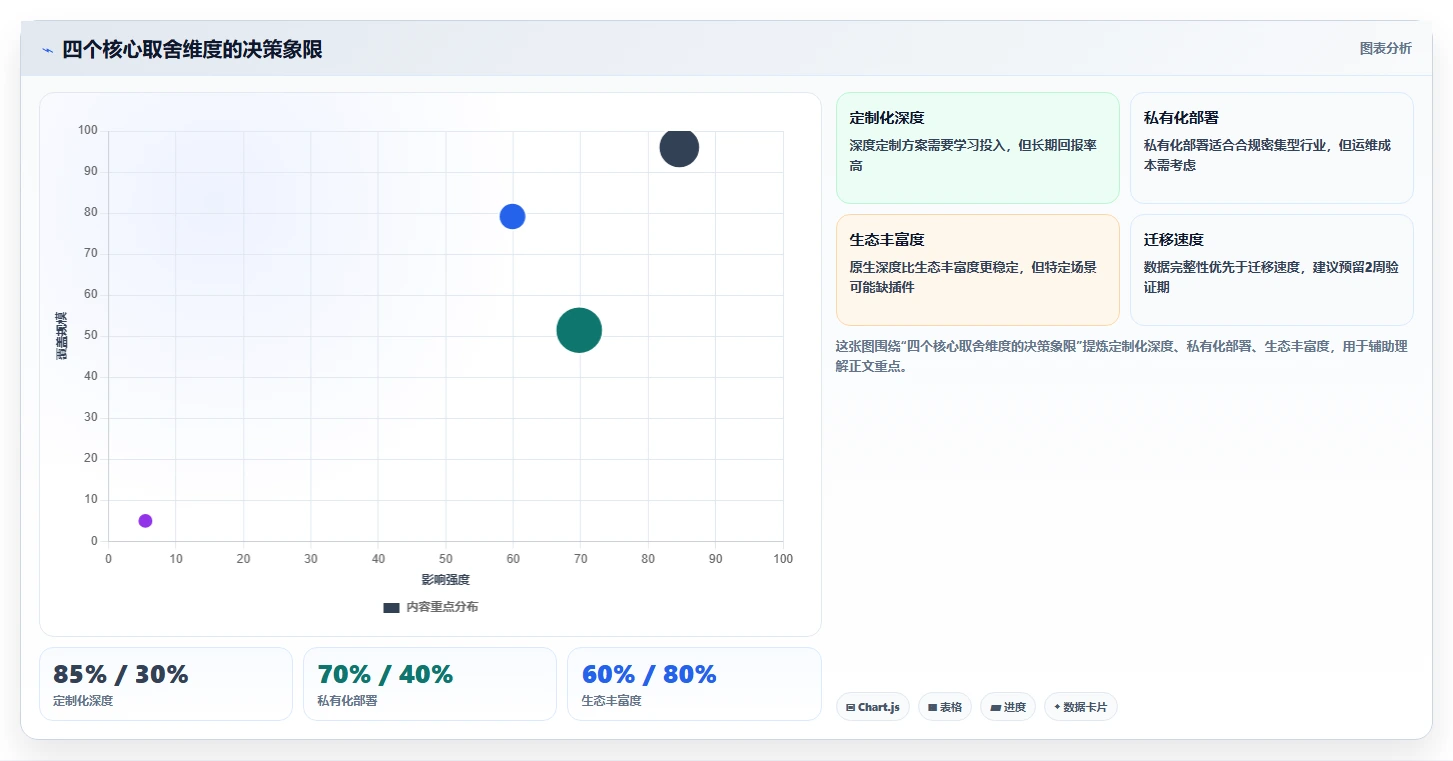This screenshot has height=761, width=1453.
Task: Click the blue bubble in the chart
Action: tap(512, 216)
